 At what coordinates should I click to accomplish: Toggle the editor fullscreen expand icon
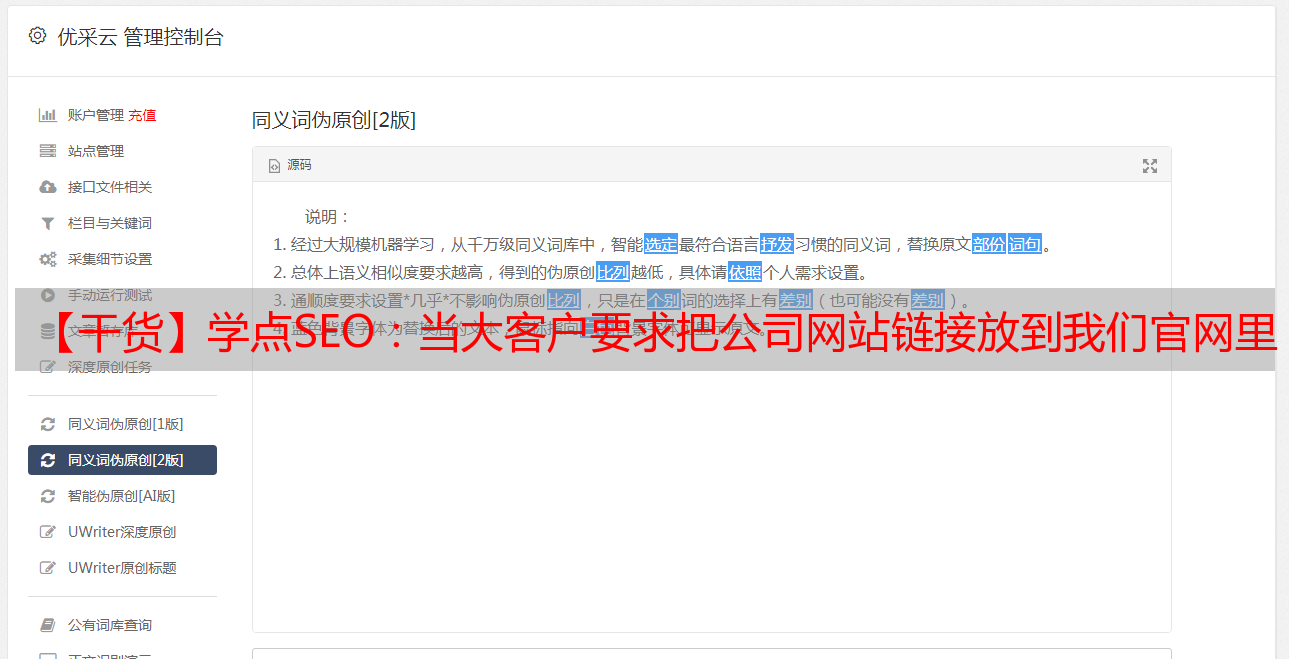click(x=1150, y=166)
